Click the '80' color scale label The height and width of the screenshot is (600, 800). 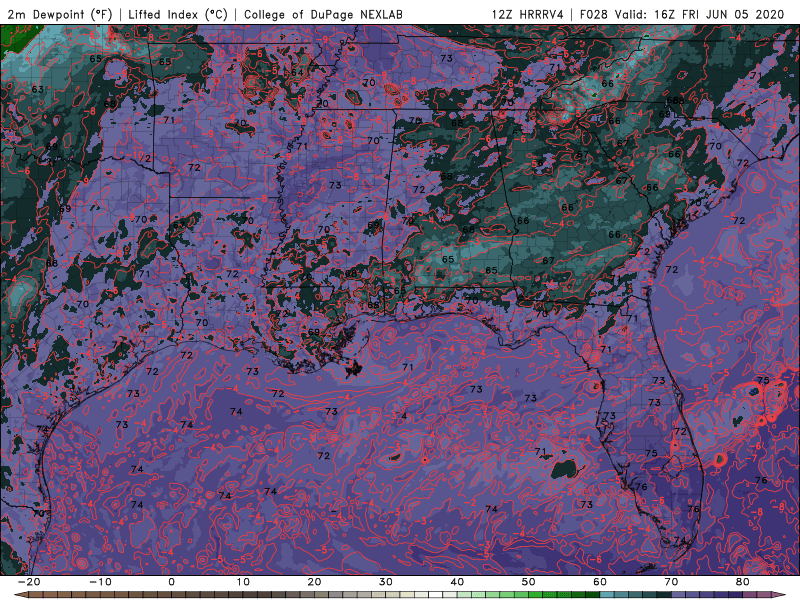(x=743, y=582)
